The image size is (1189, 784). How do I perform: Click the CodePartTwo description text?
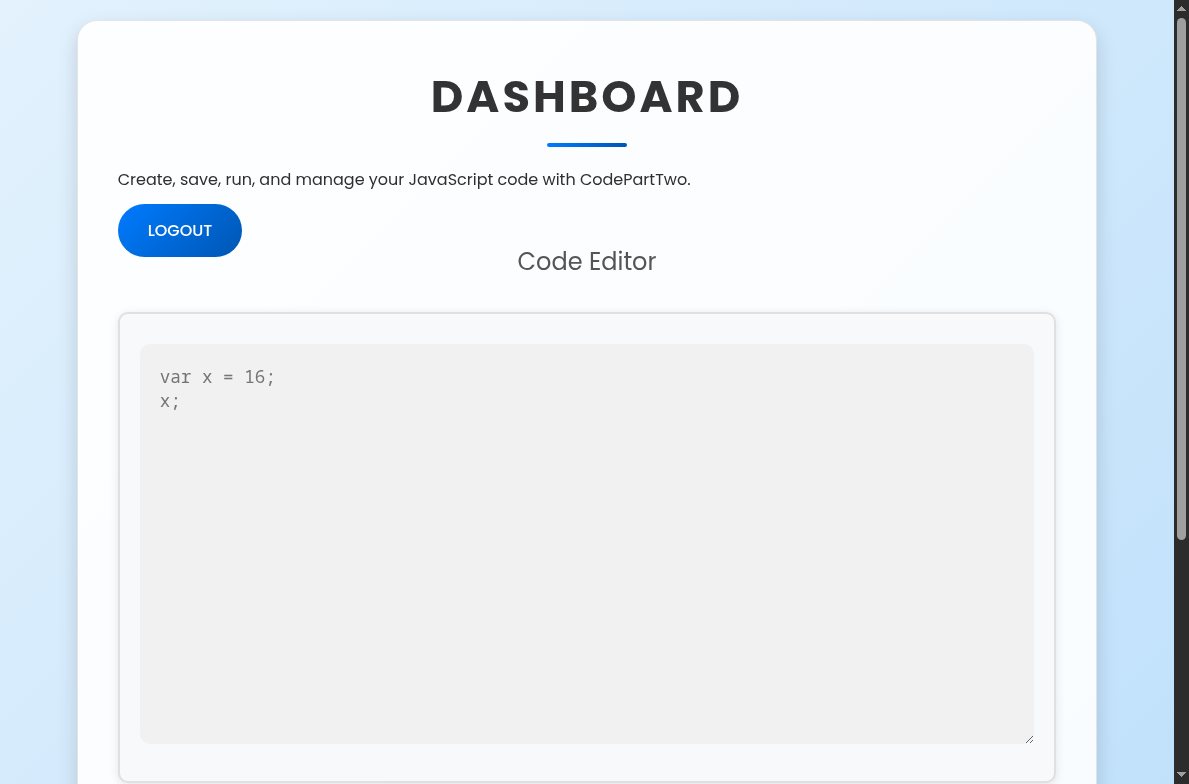404,180
